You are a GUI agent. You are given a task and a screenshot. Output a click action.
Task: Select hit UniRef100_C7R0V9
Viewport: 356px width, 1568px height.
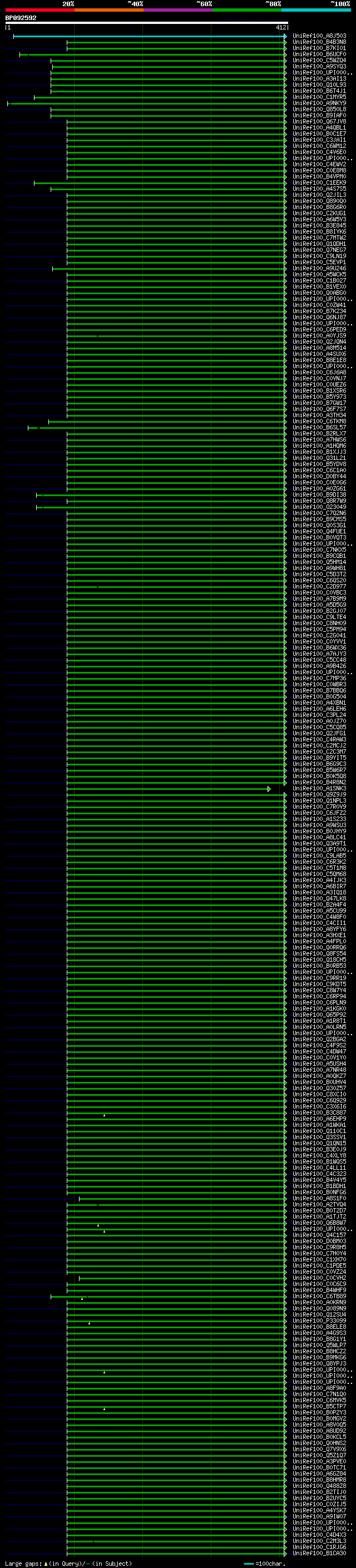click(319, 807)
